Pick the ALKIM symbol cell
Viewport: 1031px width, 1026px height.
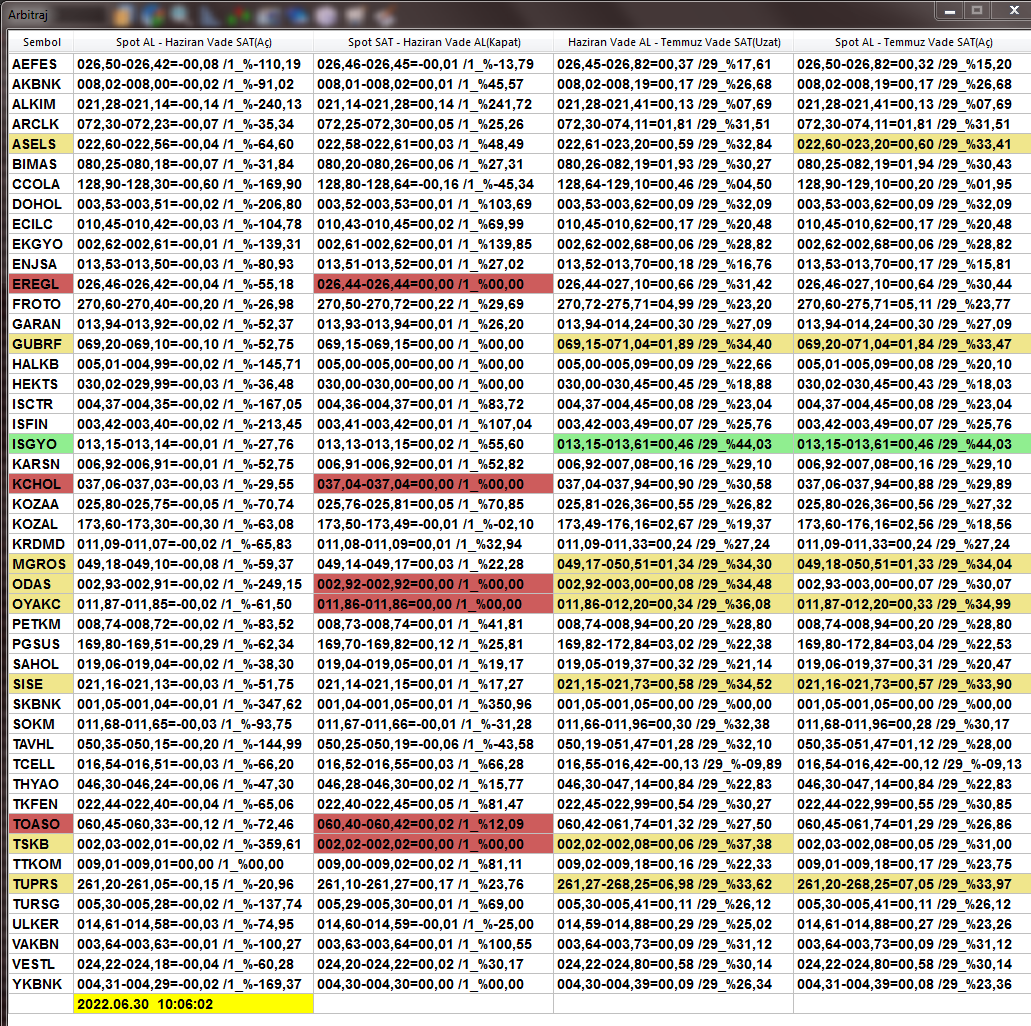click(41, 104)
